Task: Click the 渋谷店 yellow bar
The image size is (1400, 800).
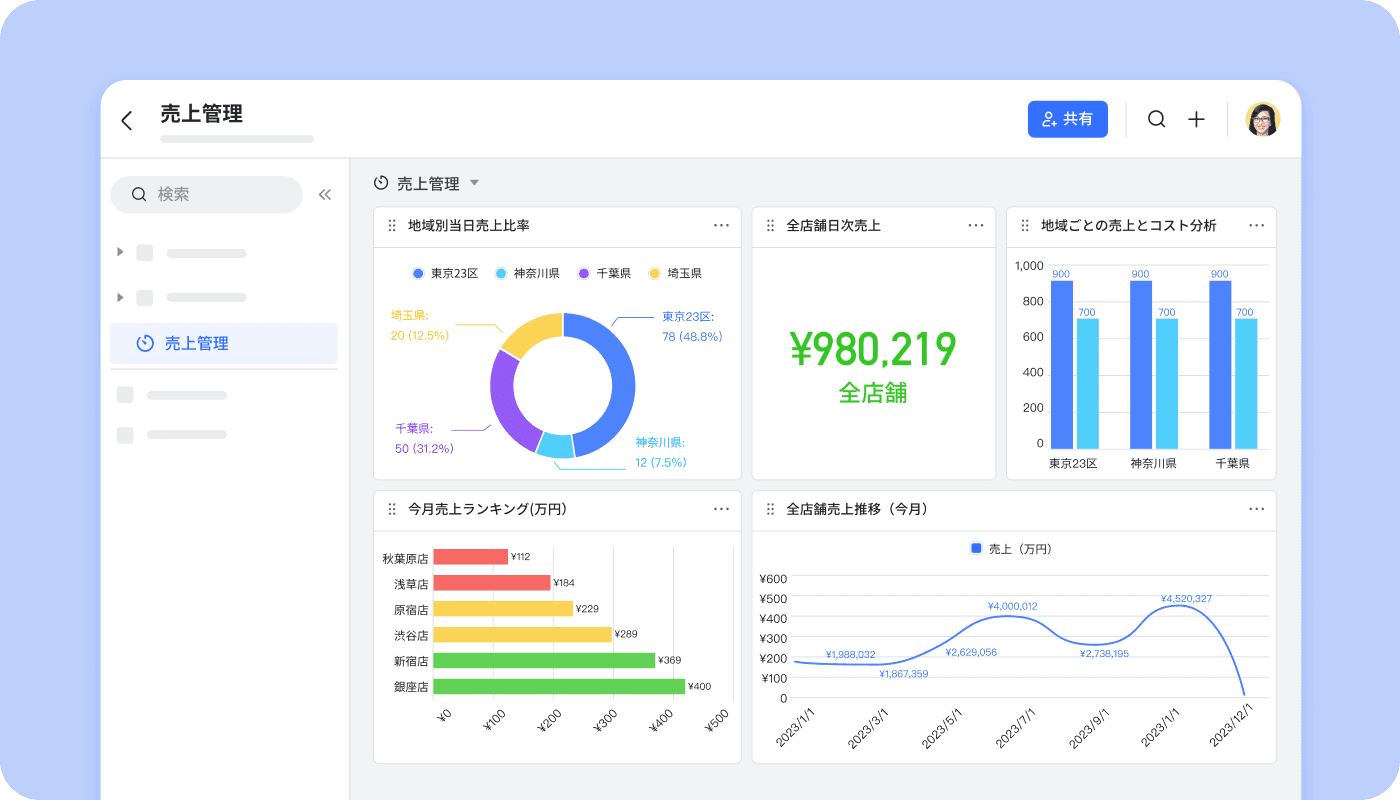Action: click(523, 635)
